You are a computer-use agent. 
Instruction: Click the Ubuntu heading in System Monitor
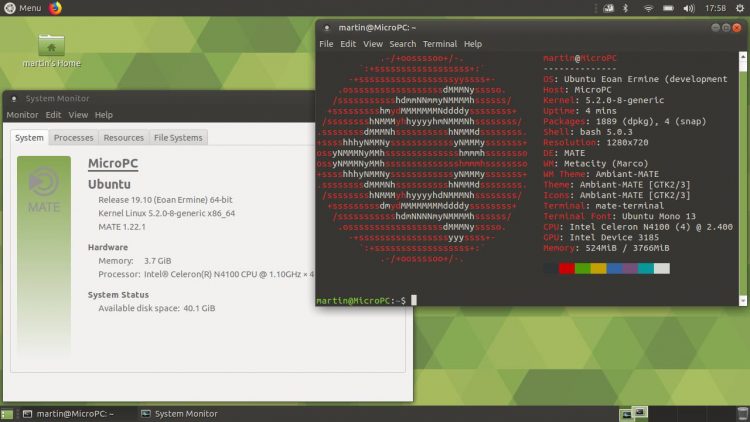(x=109, y=184)
